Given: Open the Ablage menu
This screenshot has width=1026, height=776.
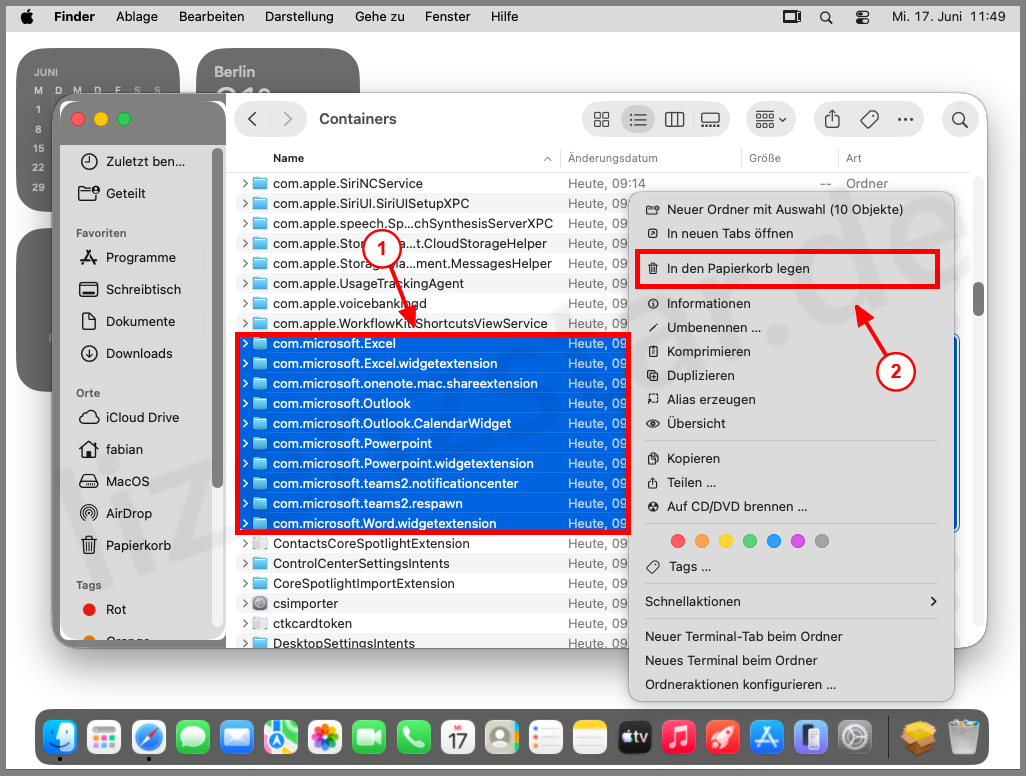Looking at the screenshot, I should 137,17.
